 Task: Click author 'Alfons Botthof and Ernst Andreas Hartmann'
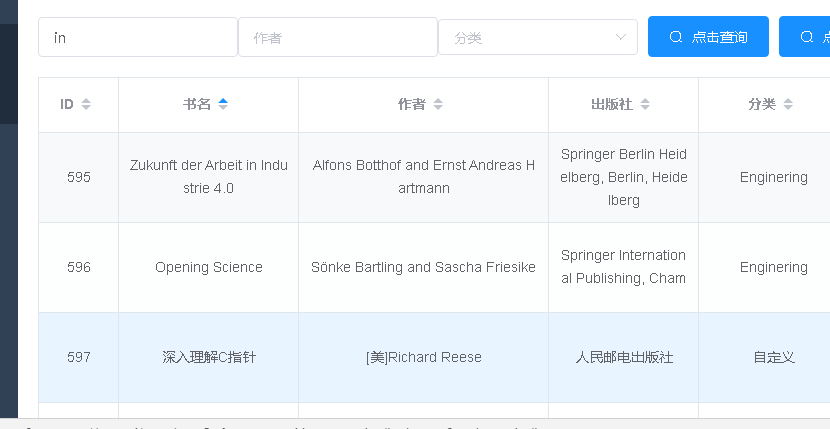pos(423,177)
